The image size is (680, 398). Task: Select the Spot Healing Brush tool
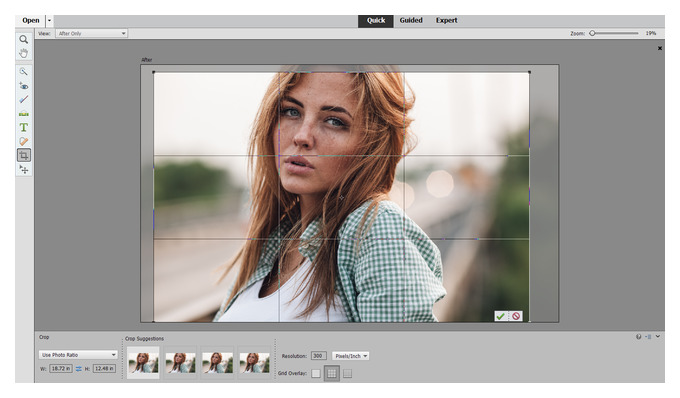click(x=23, y=141)
